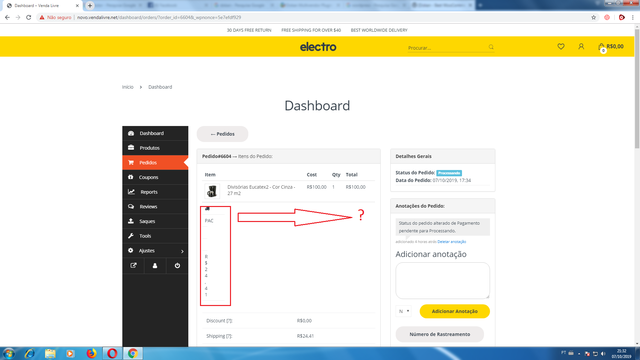Open the Windows Start button
Viewport: 640px width, 360px height.
(x=9, y=353)
